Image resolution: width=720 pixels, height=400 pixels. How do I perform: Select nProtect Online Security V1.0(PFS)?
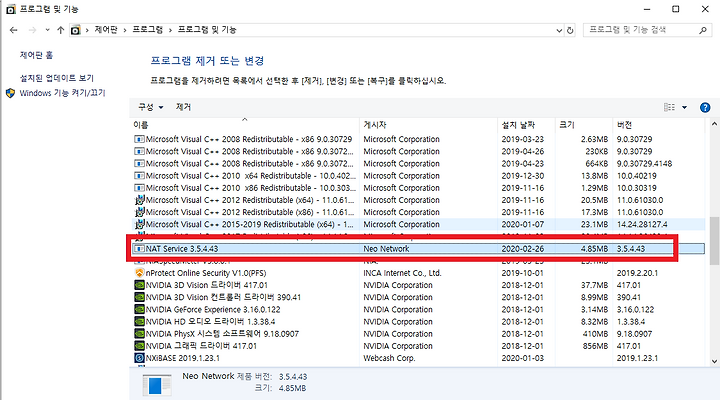coord(206,273)
